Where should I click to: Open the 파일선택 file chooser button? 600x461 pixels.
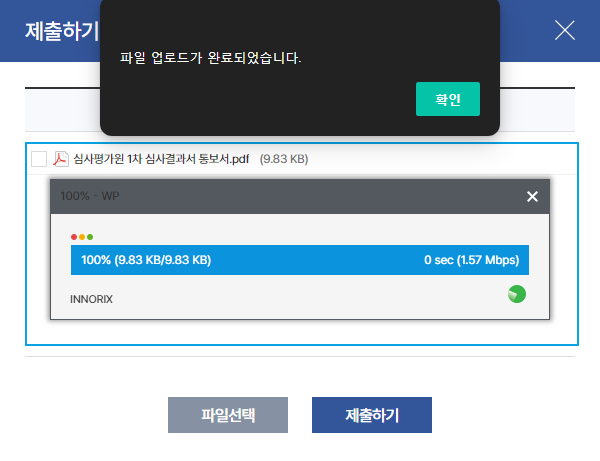pos(228,415)
